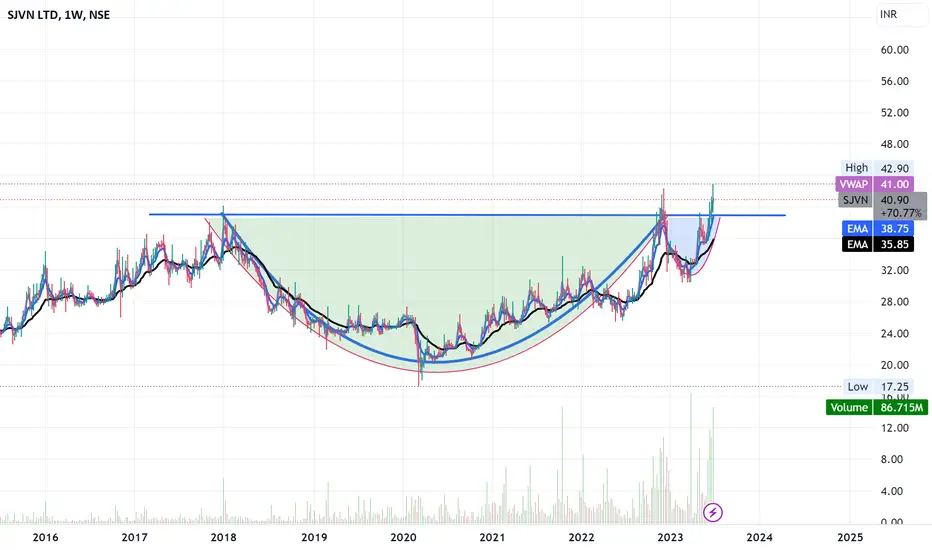Click the 2018 time axis label
Viewport: 932px width, 550px height.
(x=223, y=538)
